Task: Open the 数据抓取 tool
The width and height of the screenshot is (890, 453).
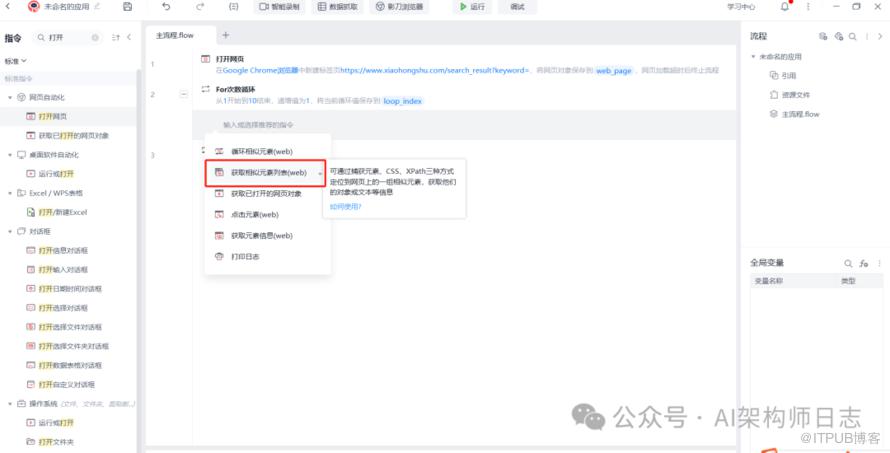Action: (x=337, y=6)
